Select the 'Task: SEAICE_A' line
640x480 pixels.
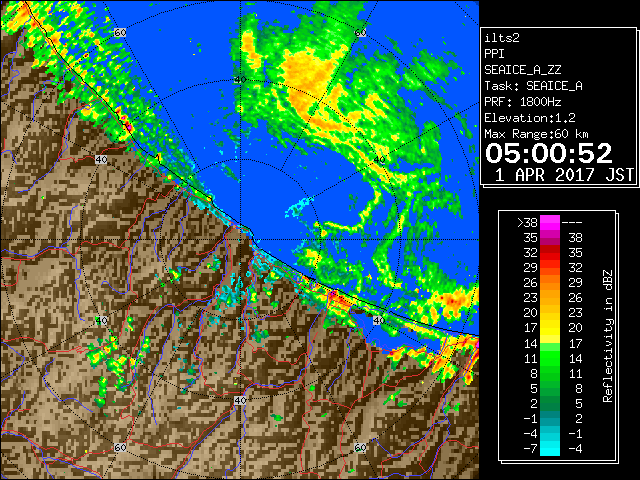533,86
